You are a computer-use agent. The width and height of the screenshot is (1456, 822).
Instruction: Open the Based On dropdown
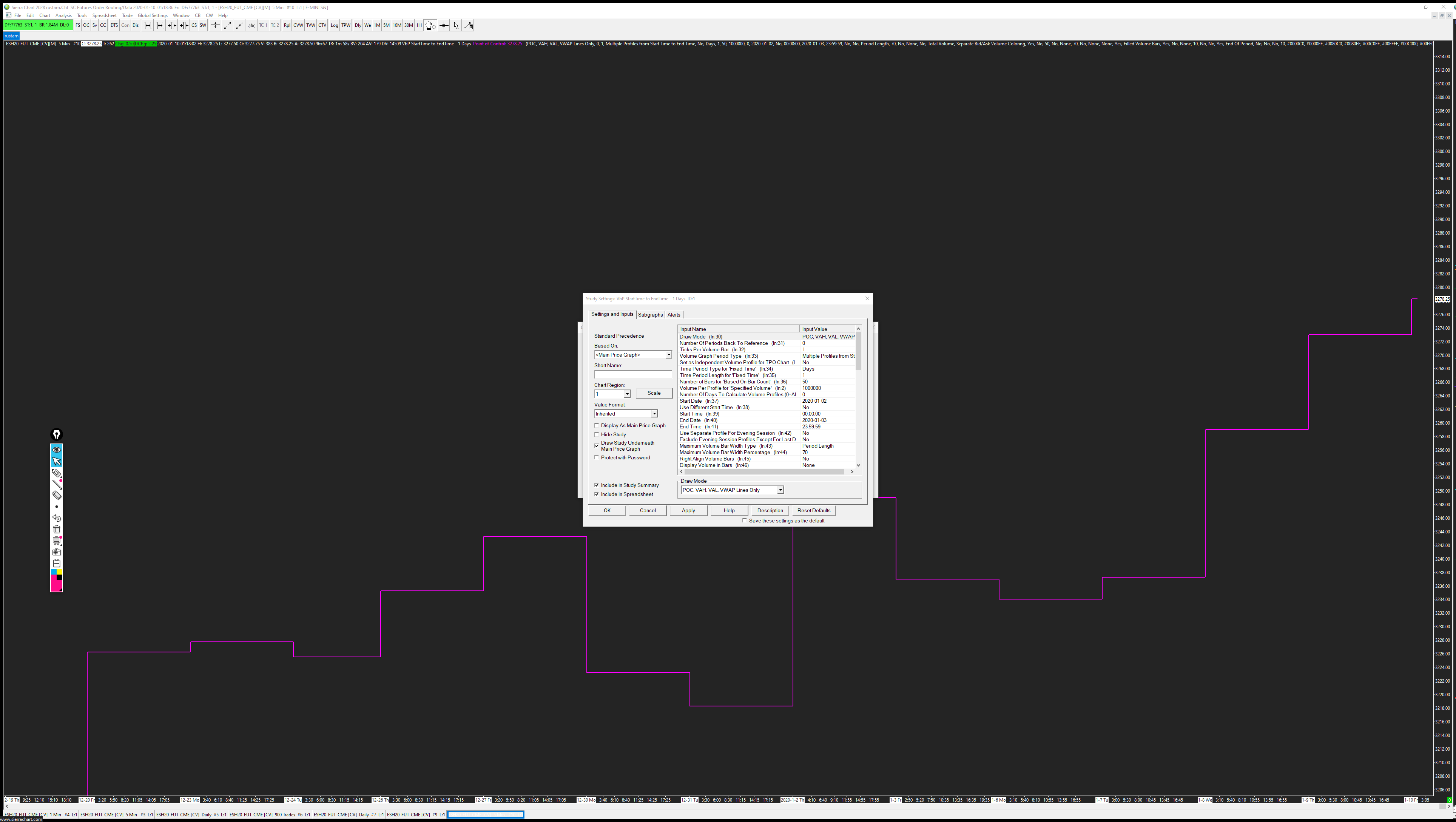coord(668,355)
